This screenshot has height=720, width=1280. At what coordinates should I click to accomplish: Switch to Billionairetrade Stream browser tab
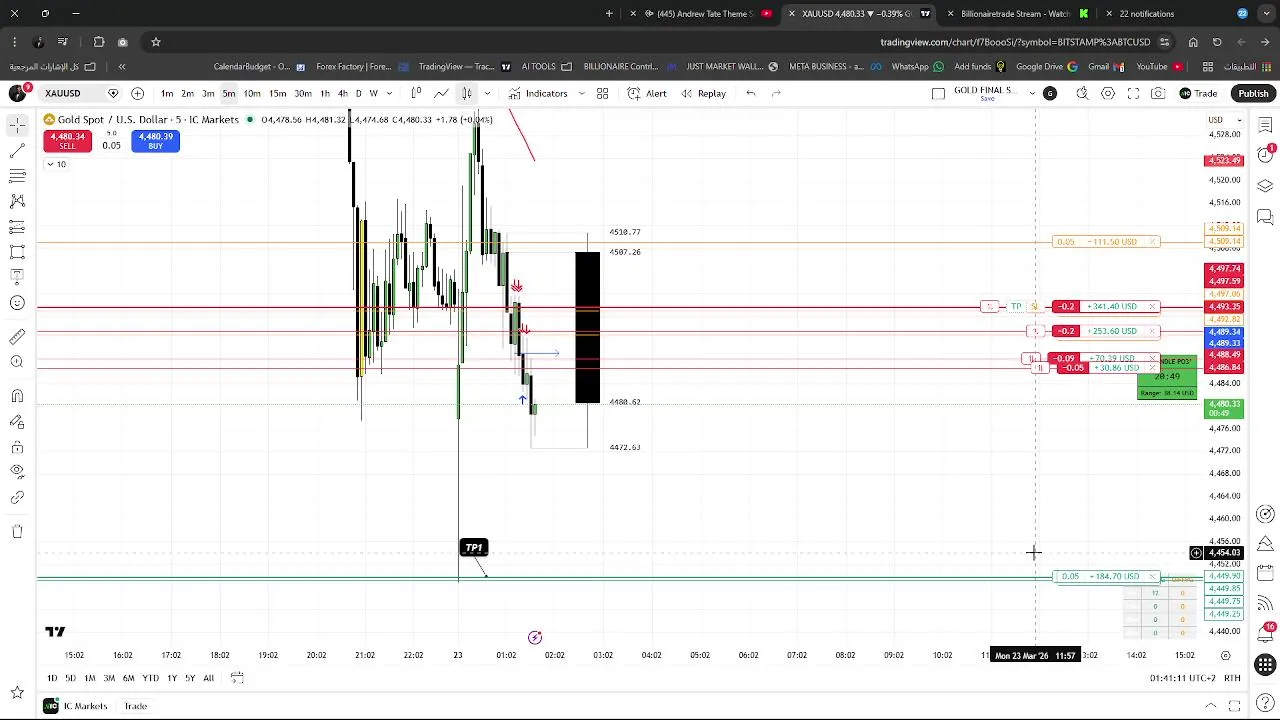[x=1015, y=14]
